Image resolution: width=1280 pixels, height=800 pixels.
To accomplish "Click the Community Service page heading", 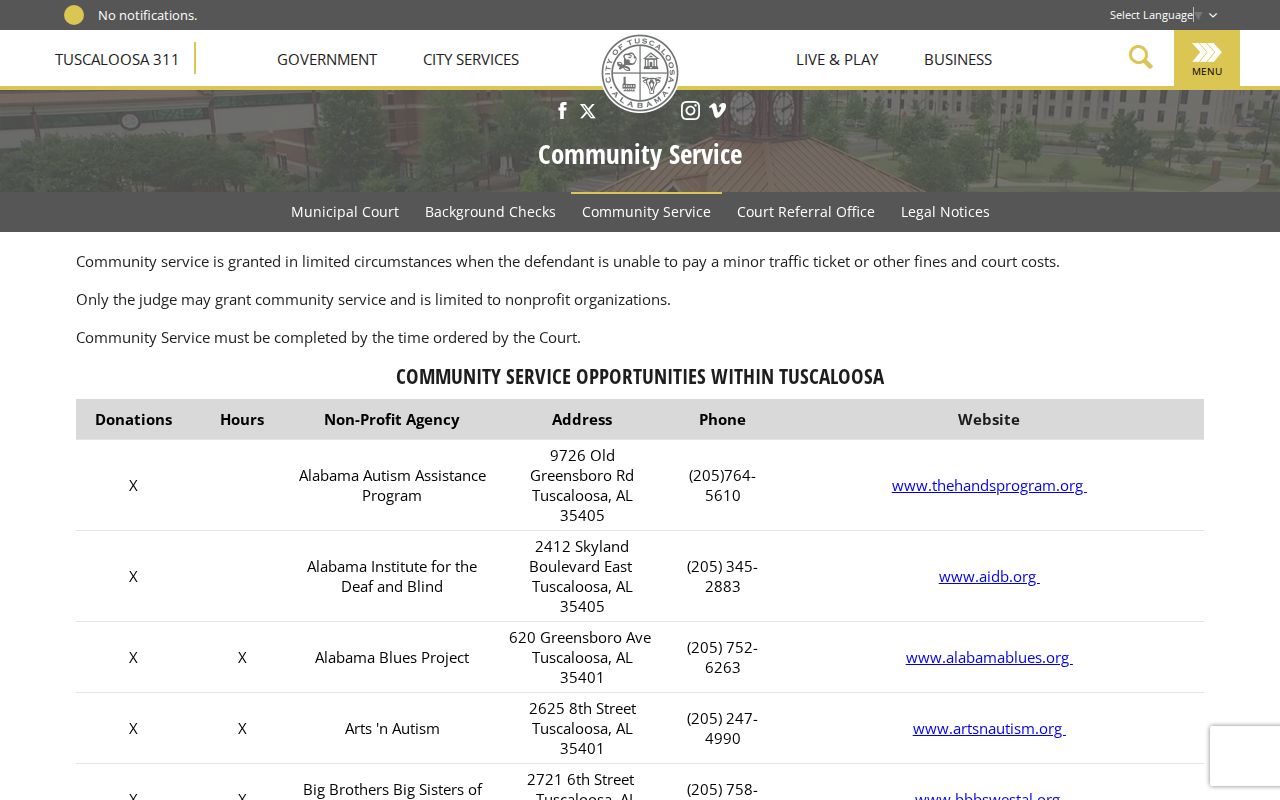I will click(640, 155).
